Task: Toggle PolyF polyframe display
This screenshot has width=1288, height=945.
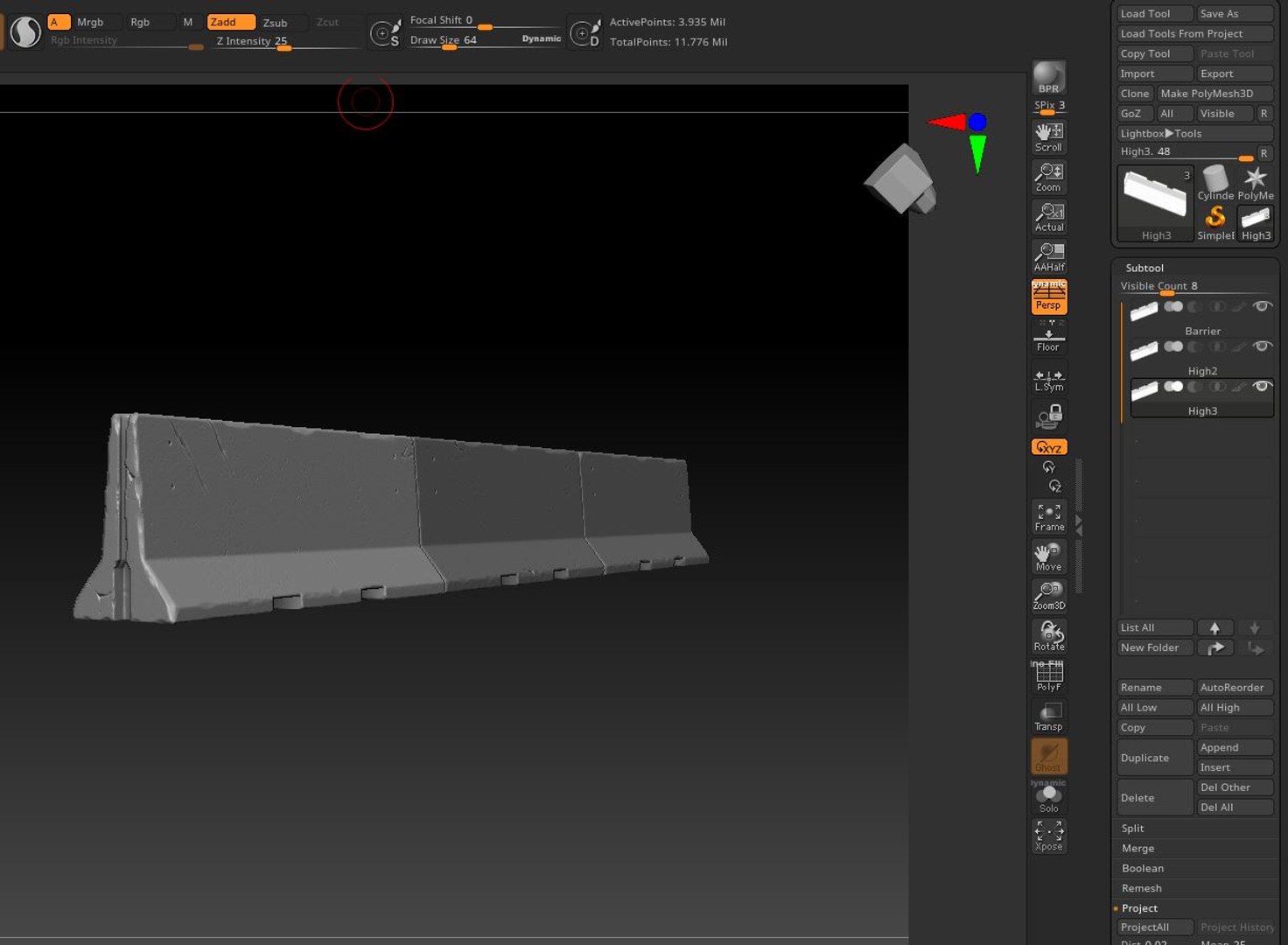Action: pos(1048,677)
